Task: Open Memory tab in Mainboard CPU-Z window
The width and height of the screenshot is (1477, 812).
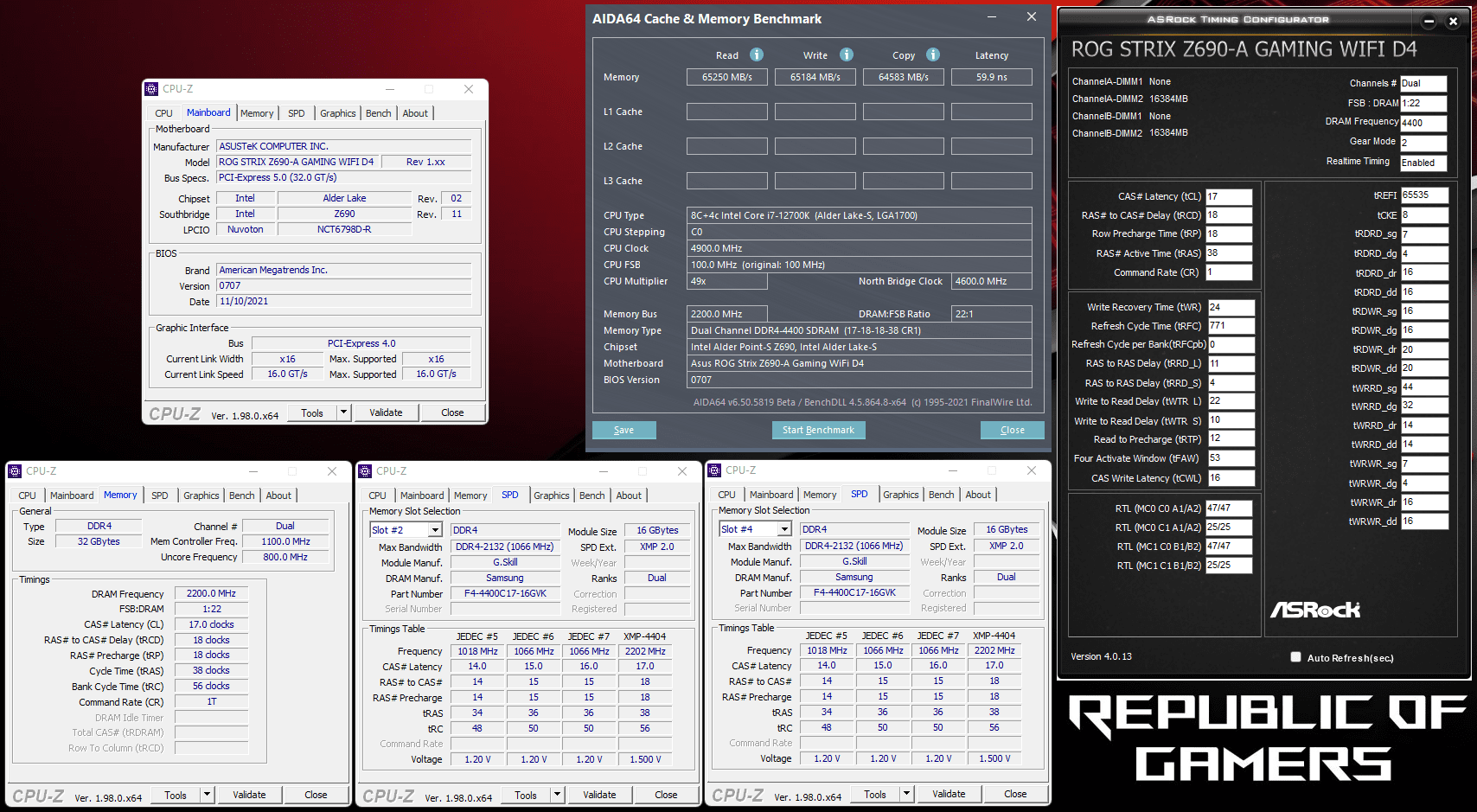Action: (x=257, y=113)
